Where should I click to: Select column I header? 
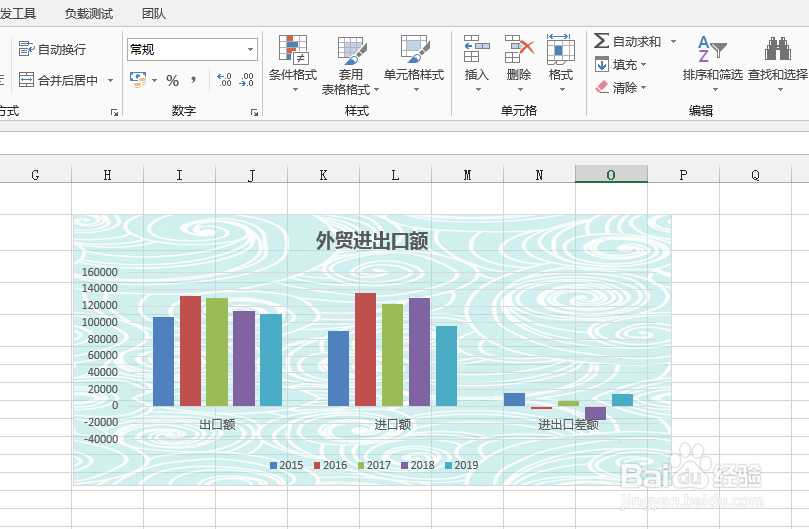click(x=180, y=175)
